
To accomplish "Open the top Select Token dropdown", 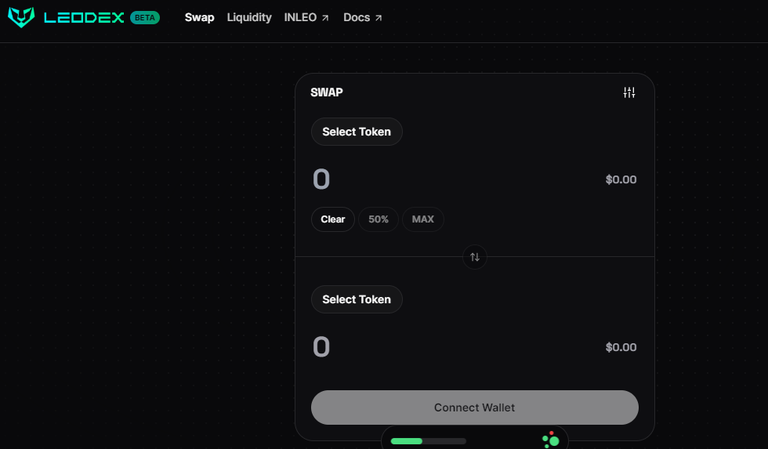I will pyautogui.click(x=357, y=132).
